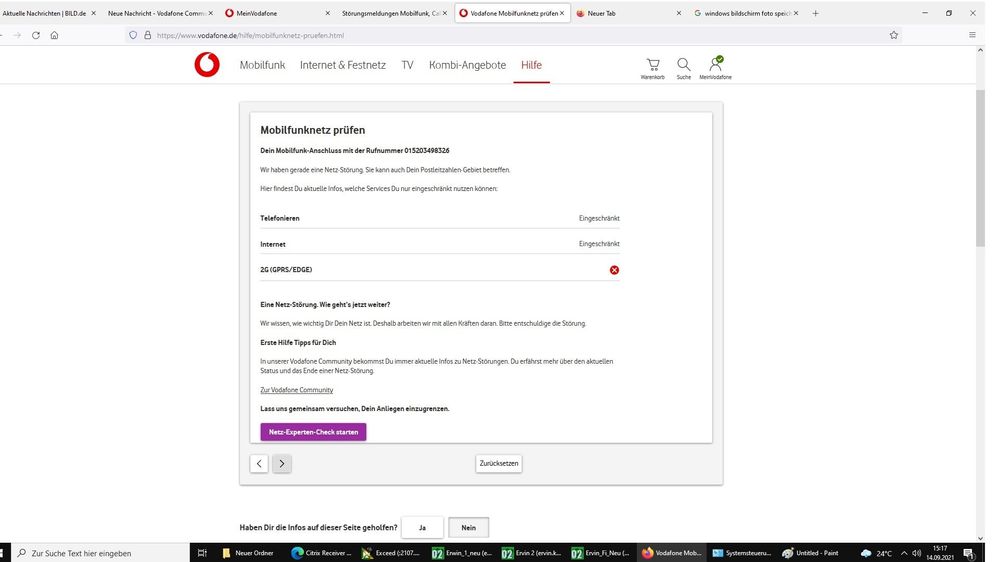Click the Telefonieren row label
Screen dimensions: 999x562
(x=280, y=218)
